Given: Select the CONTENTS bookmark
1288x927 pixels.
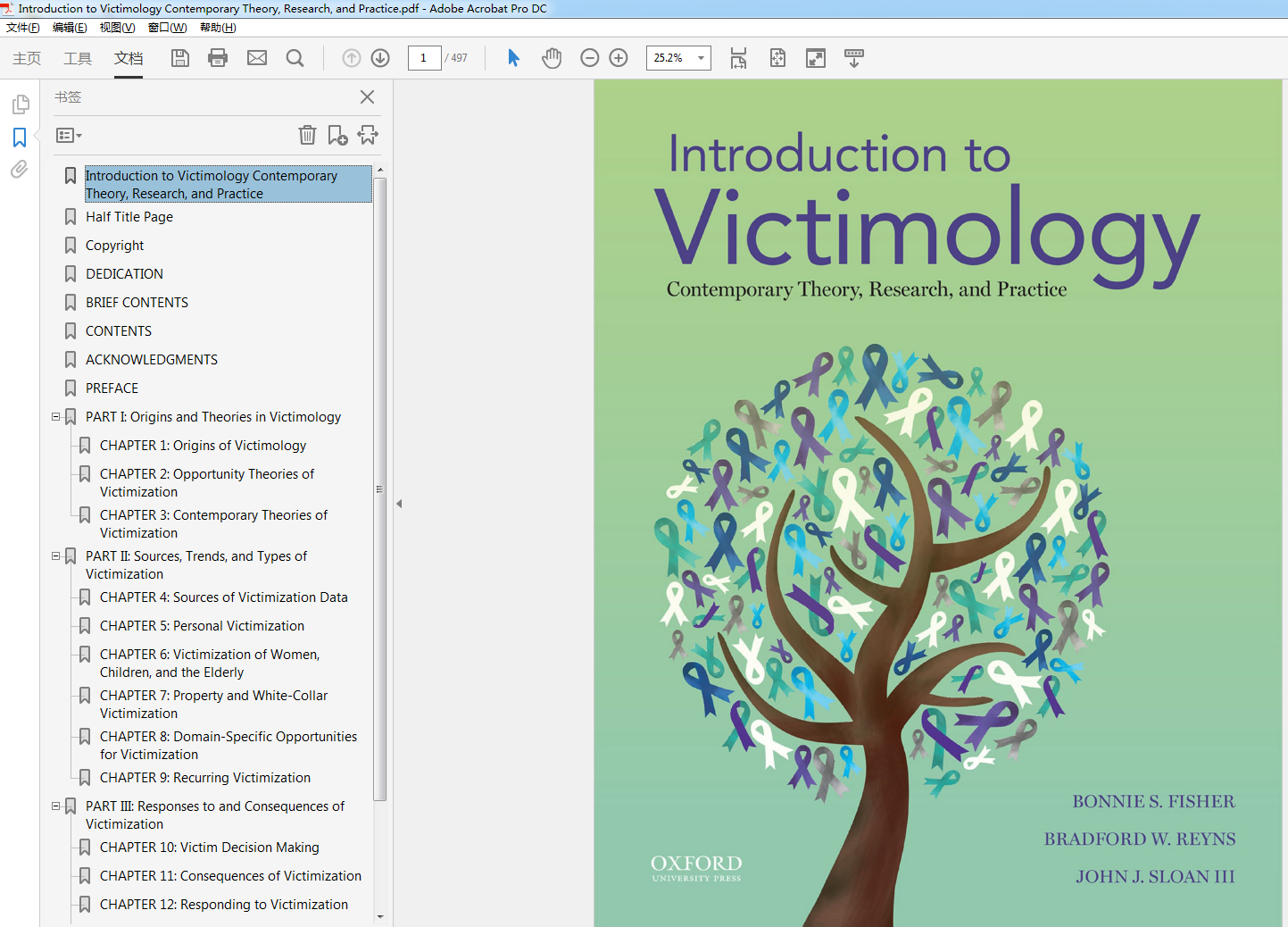Looking at the screenshot, I should [119, 331].
